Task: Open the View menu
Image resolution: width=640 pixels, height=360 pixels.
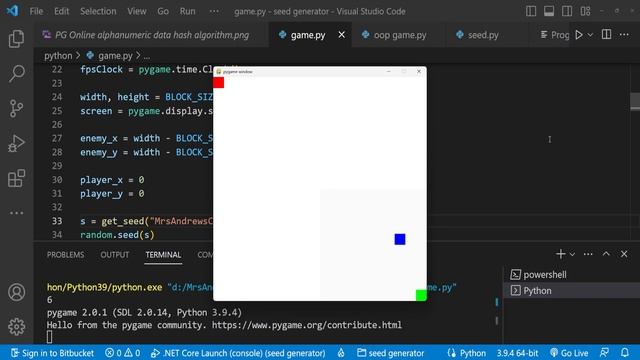Action: [x=137, y=11]
